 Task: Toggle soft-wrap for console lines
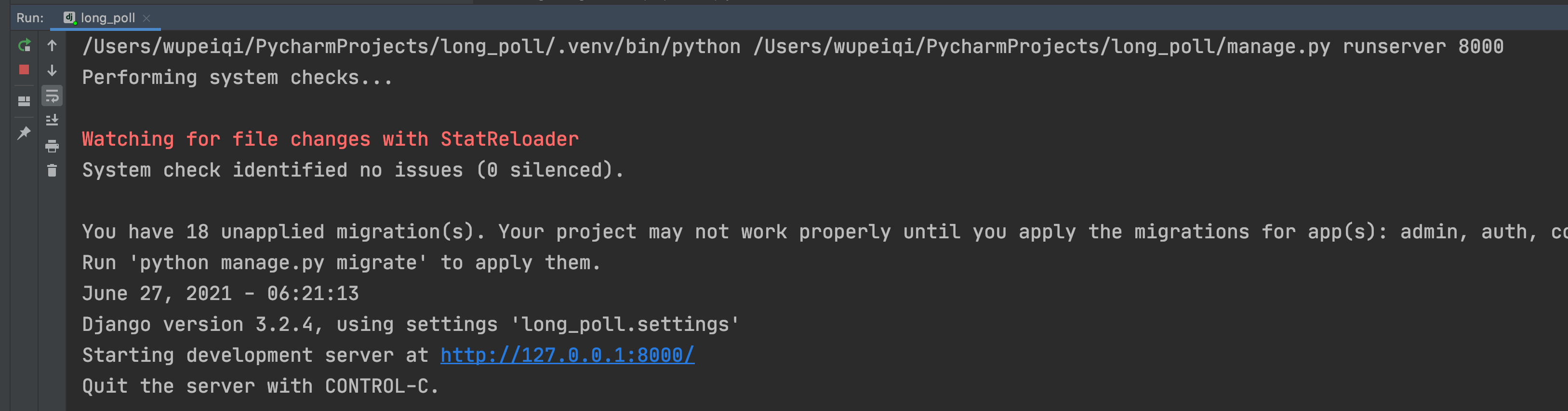52,96
